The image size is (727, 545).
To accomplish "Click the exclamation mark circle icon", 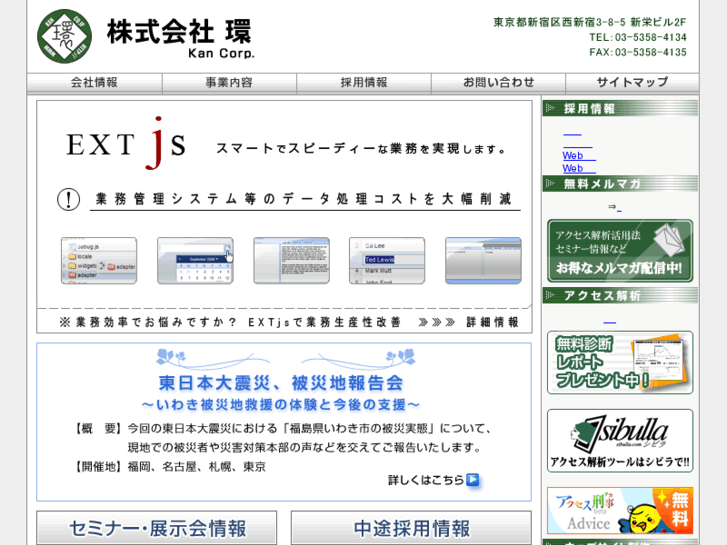I will [69, 199].
